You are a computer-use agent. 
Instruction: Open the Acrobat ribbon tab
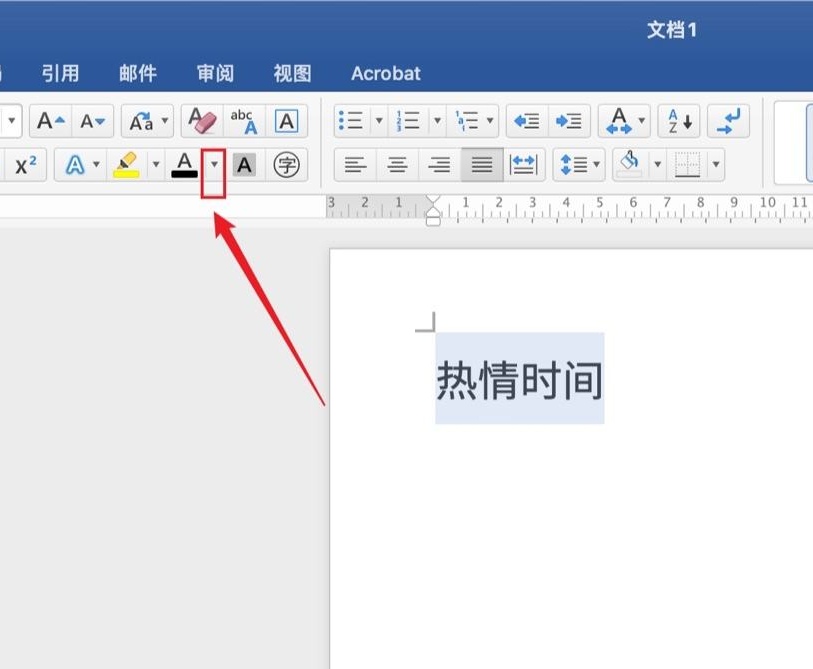pyautogui.click(x=386, y=74)
